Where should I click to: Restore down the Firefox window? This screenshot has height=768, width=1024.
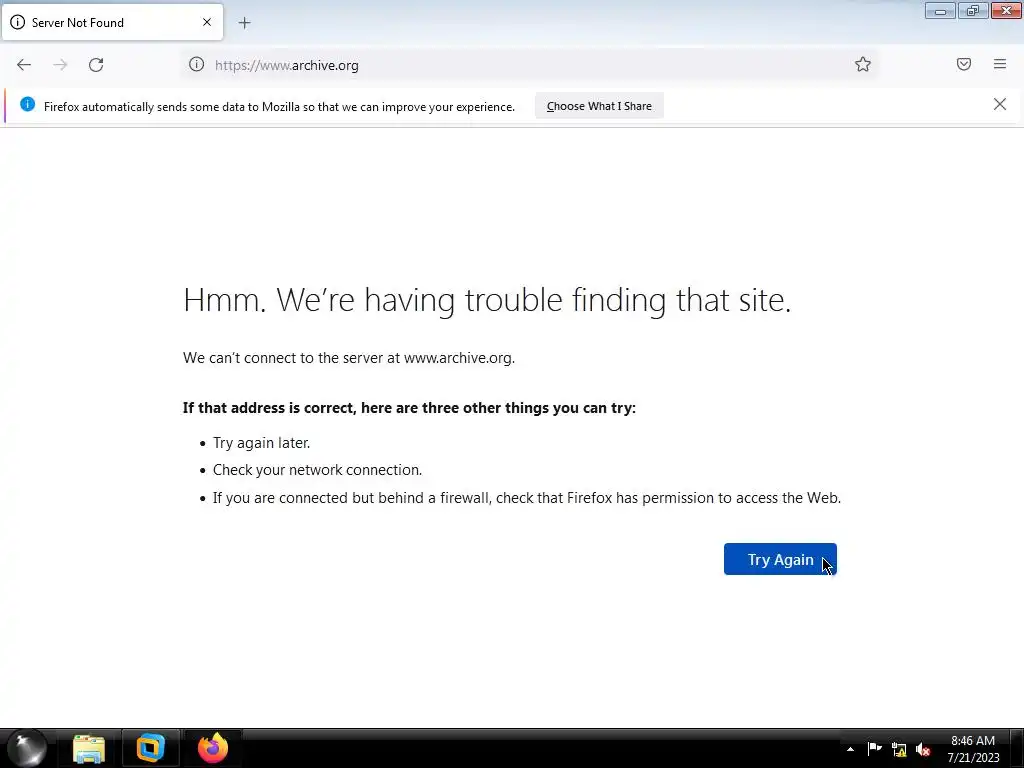click(973, 11)
